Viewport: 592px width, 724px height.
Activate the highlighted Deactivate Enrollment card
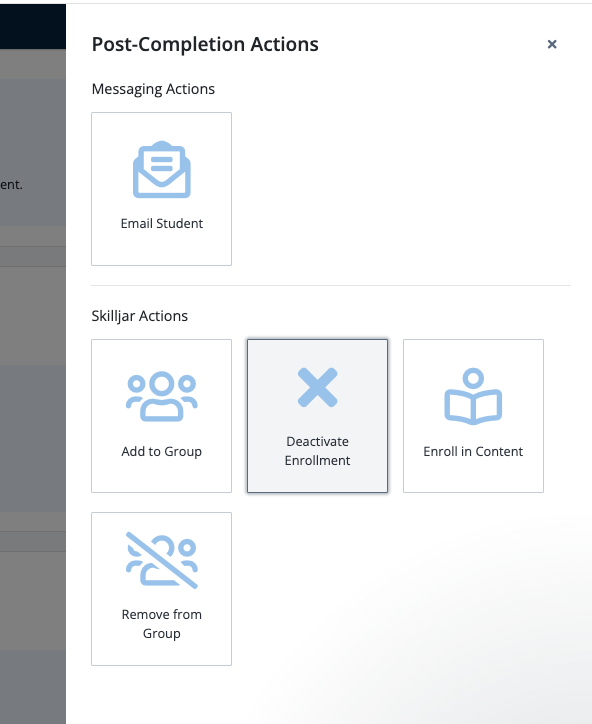[x=318, y=416]
